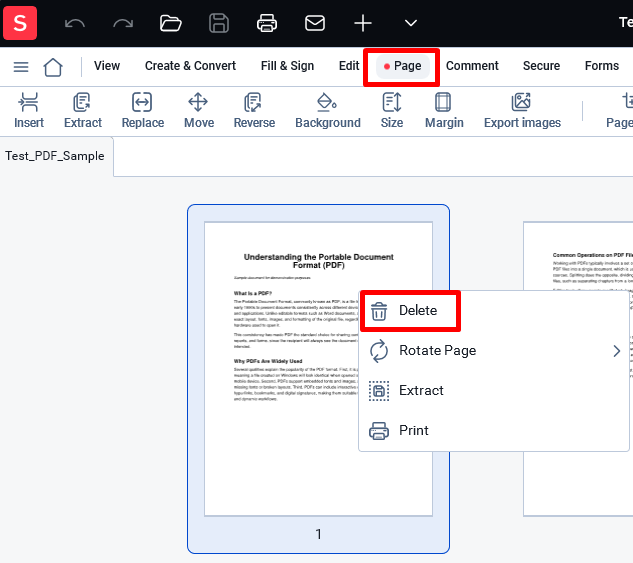Print using the top bar printer icon
633x563 pixels.
pos(267,23)
